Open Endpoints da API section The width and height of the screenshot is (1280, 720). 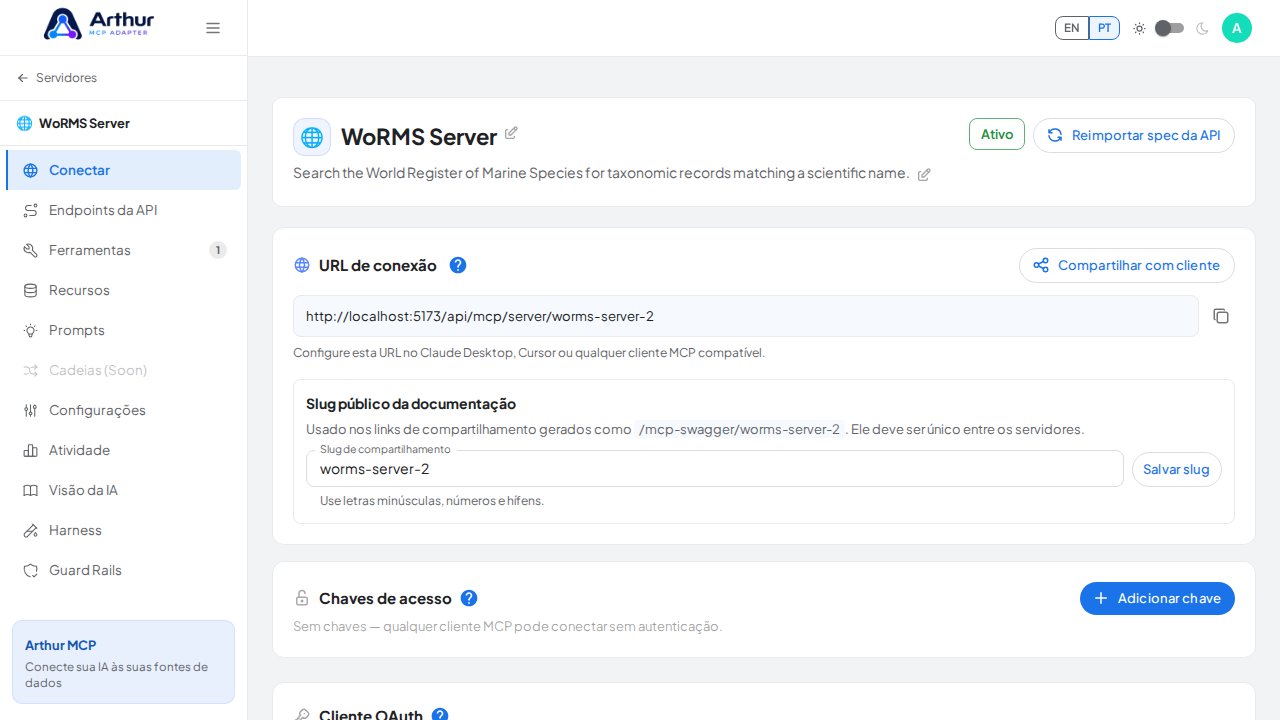click(x=124, y=210)
